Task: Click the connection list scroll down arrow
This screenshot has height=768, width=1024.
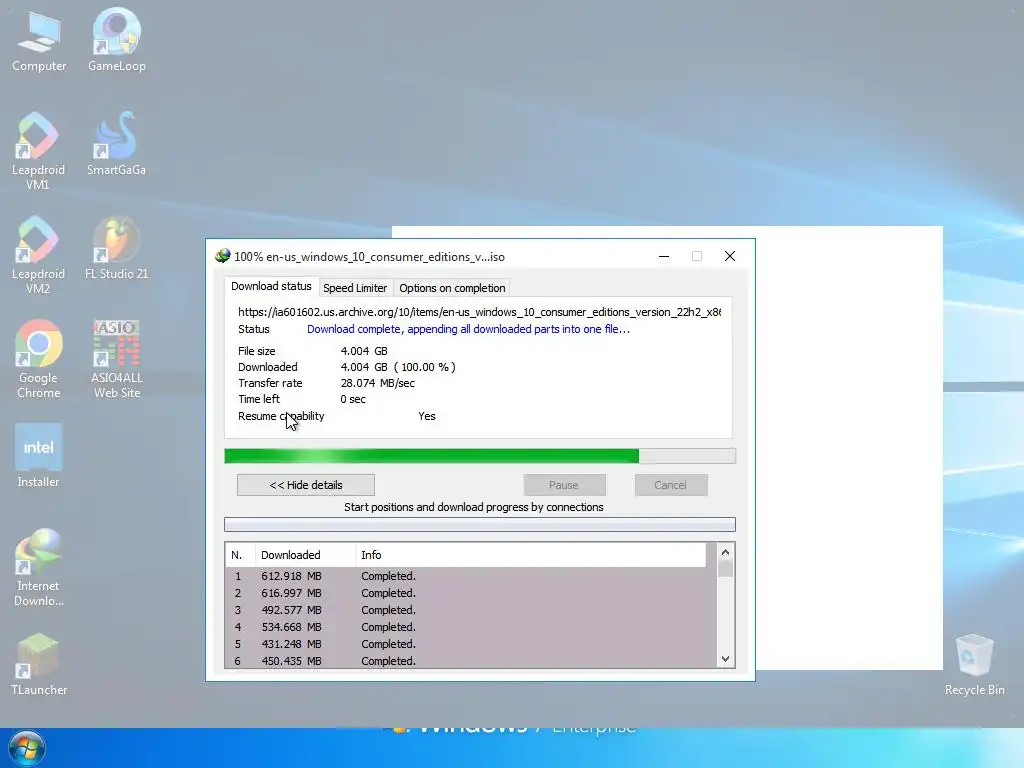Action: tap(725, 659)
